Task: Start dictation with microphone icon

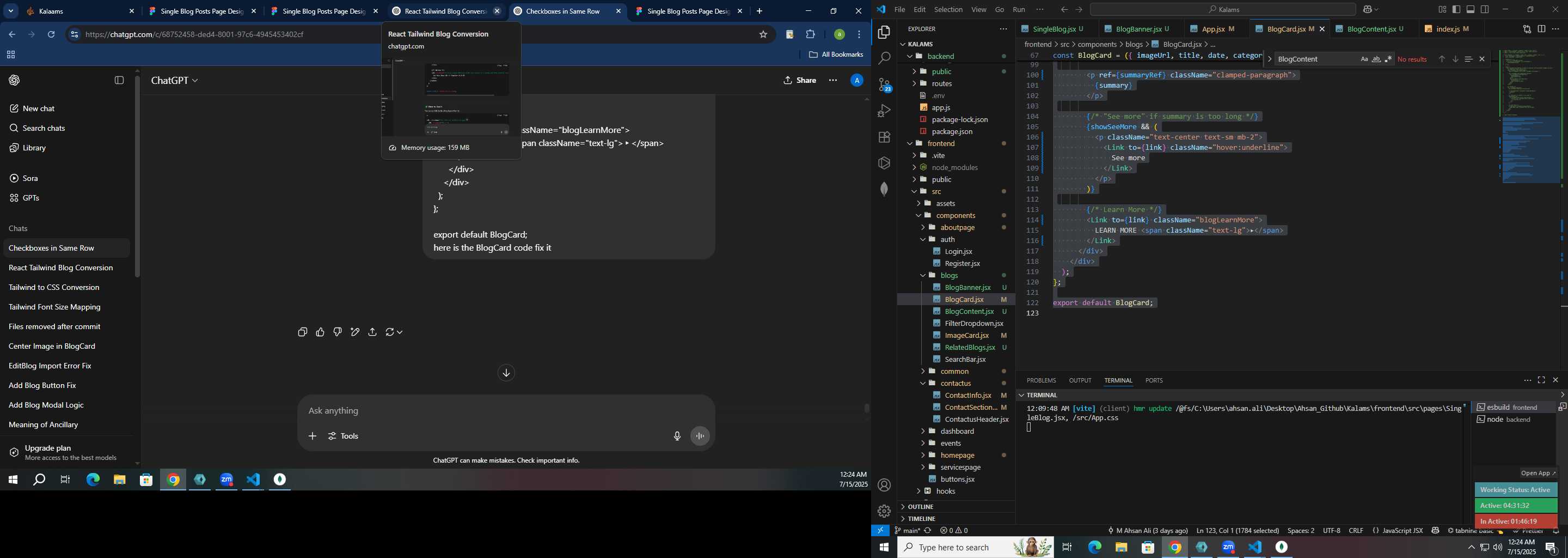Action: (x=677, y=436)
